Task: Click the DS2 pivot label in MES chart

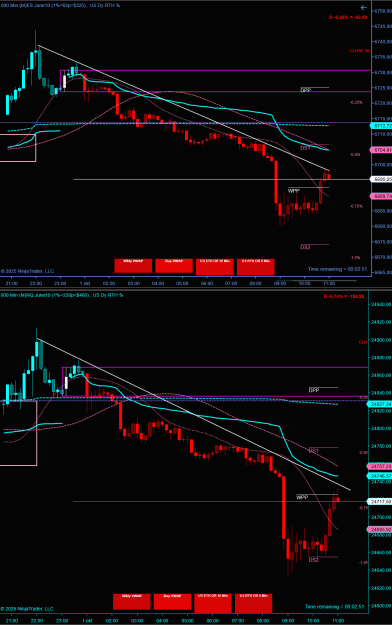Action: pyautogui.click(x=305, y=247)
